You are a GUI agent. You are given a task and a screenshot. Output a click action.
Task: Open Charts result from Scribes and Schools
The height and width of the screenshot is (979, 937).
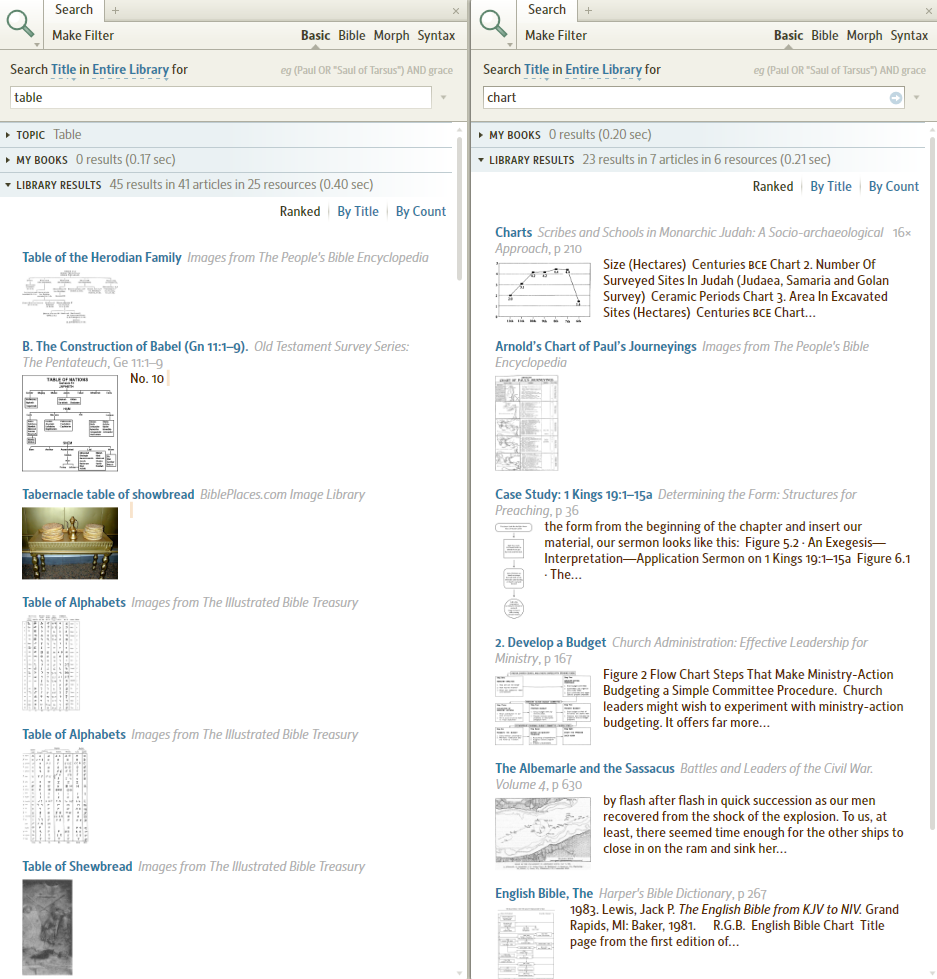click(514, 232)
